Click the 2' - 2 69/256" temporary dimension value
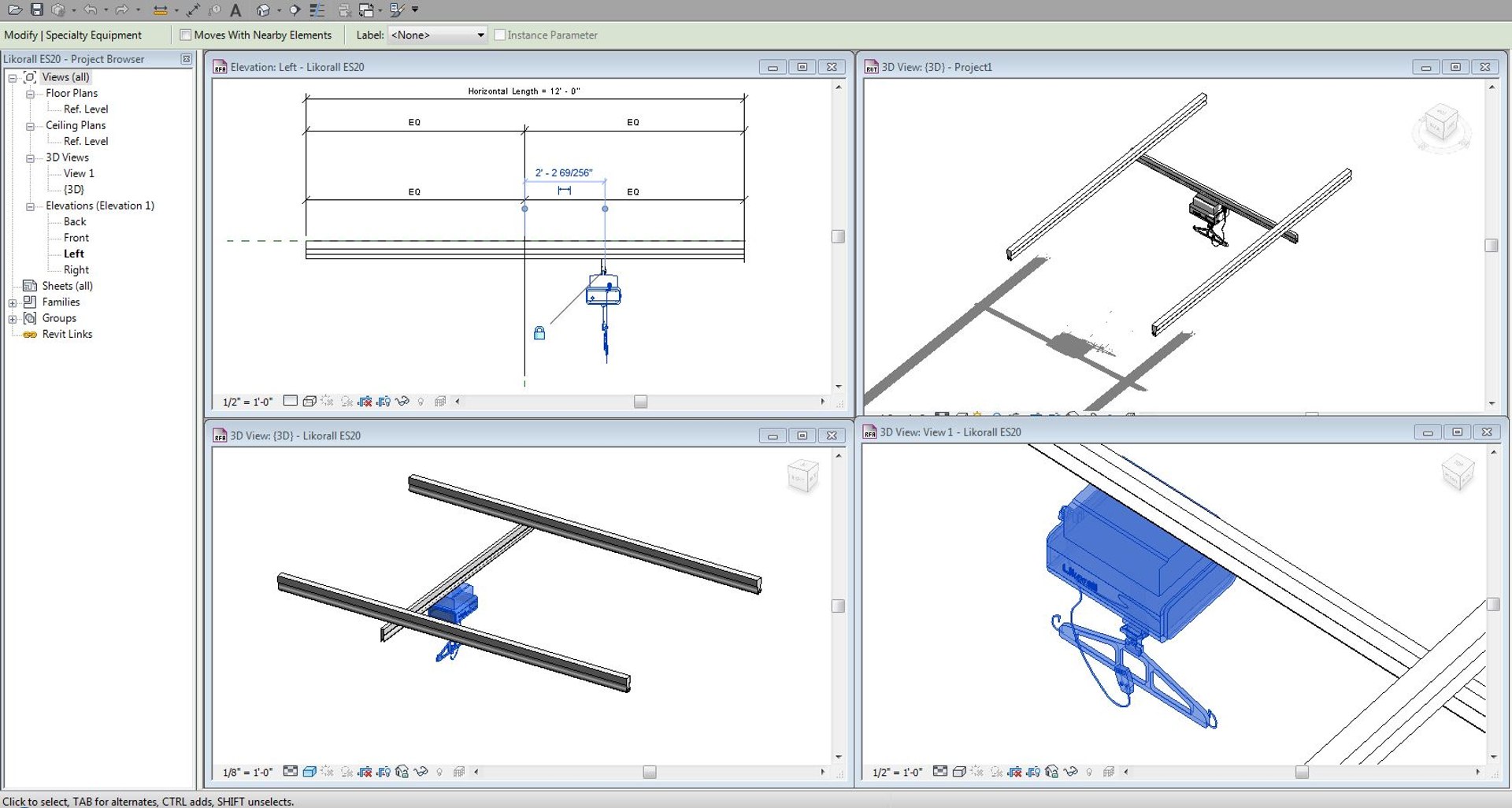 (x=564, y=172)
